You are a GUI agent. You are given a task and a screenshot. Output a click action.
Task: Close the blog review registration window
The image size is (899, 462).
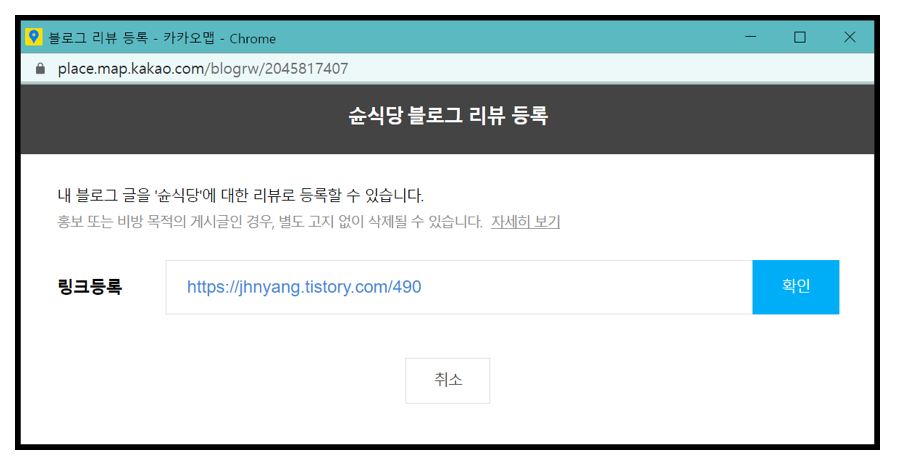click(850, 37)
